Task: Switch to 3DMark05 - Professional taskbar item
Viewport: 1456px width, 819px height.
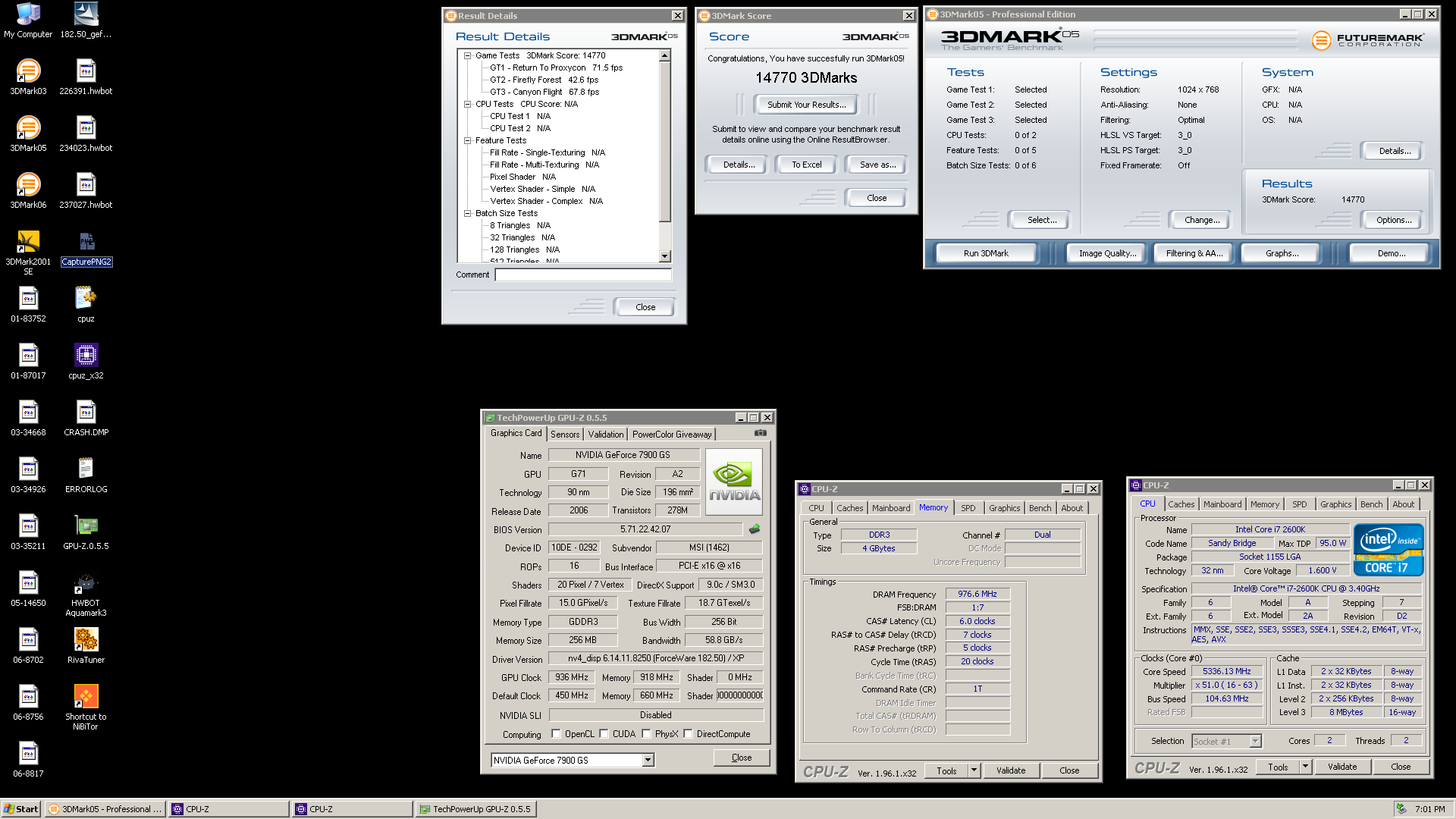Action: pos(105,809)
